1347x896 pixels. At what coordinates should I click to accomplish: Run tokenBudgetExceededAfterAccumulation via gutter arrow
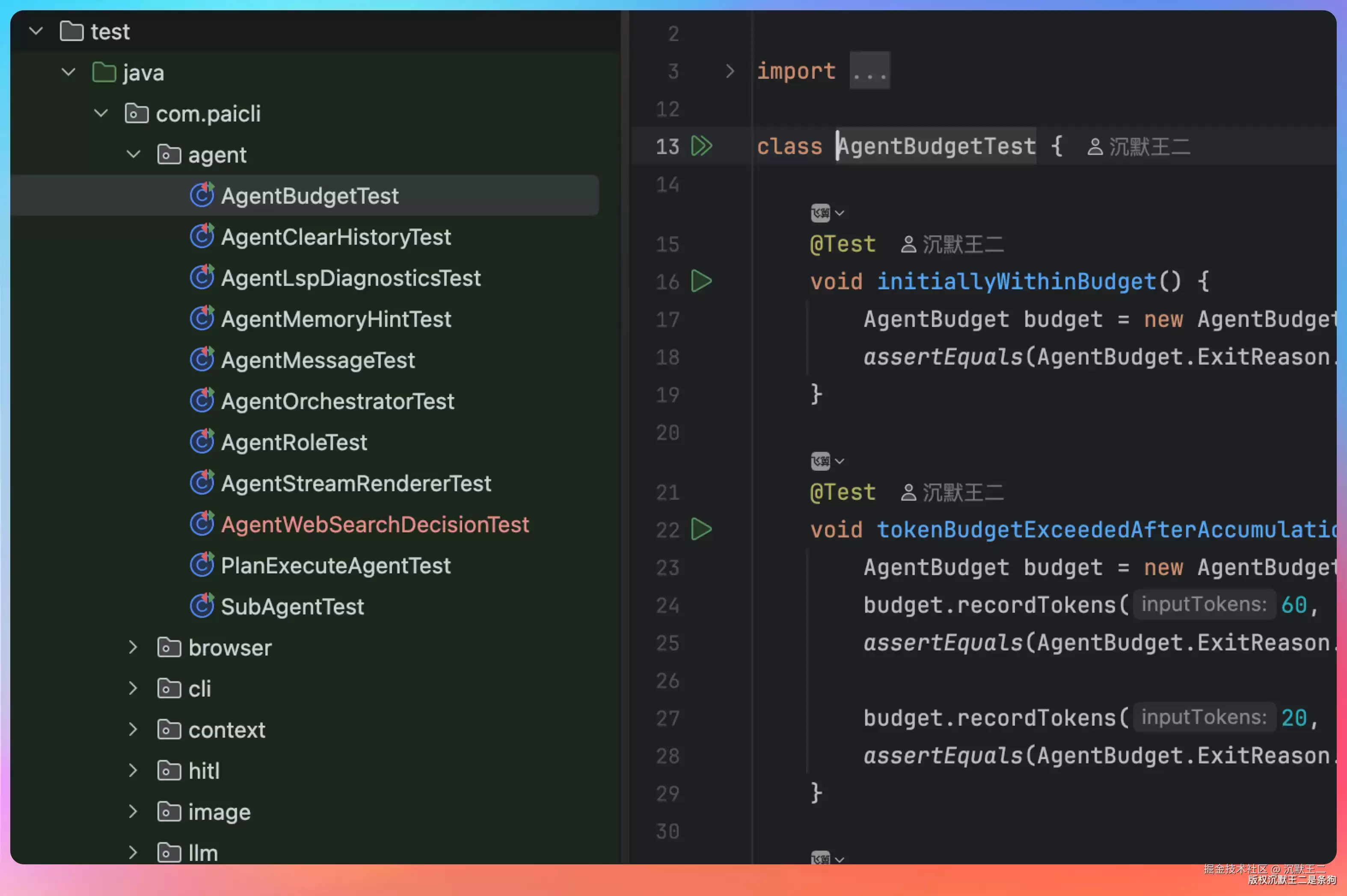(x=701, y=529)
